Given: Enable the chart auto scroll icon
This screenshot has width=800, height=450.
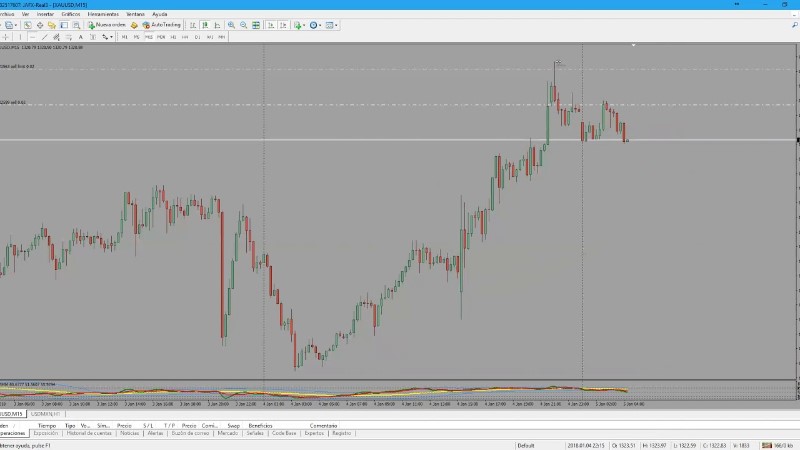Looking at the screenshot, I should point(270,25).
